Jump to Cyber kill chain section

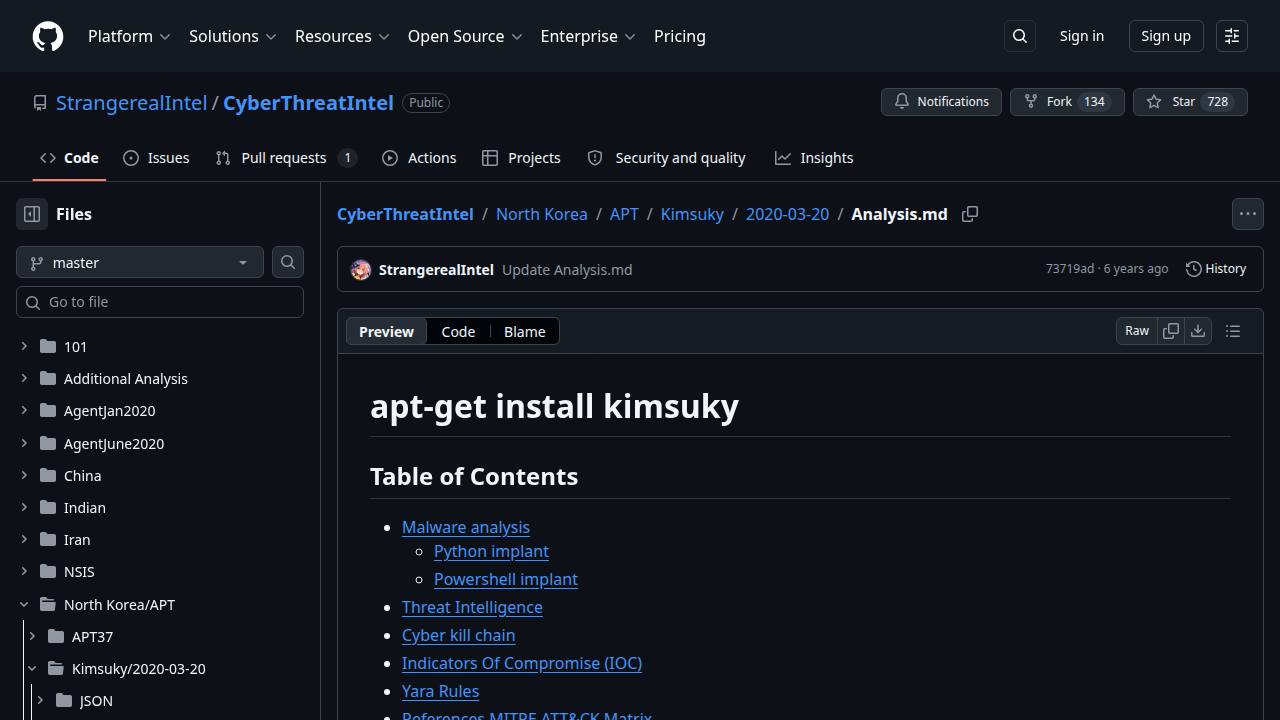tap(458, 635)
